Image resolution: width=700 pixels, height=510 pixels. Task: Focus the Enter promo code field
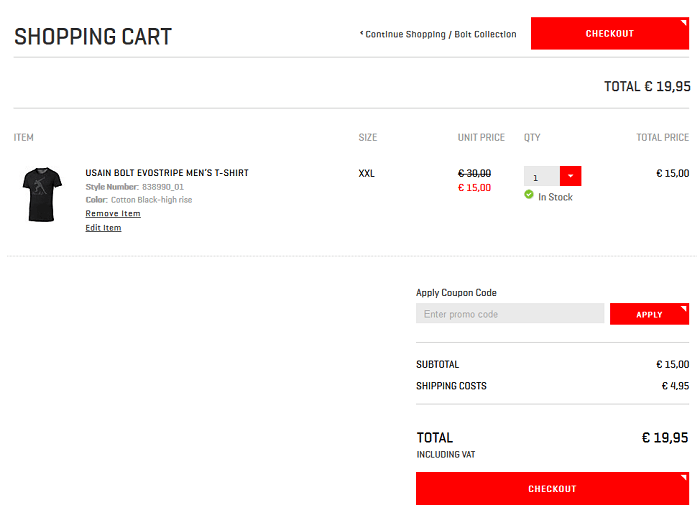coord(509,314)
